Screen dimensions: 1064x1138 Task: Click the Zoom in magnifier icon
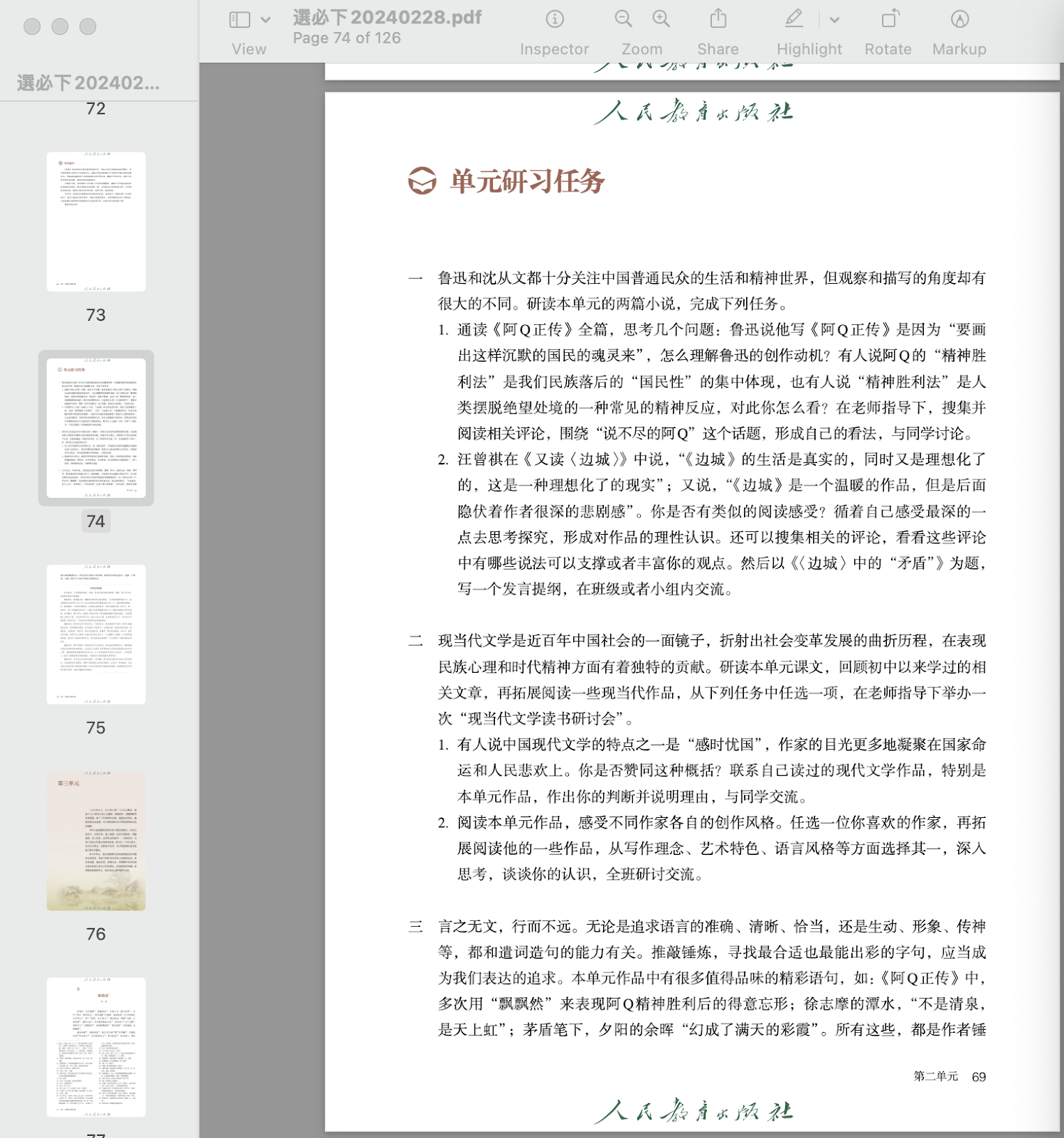(x=661, y=19)
